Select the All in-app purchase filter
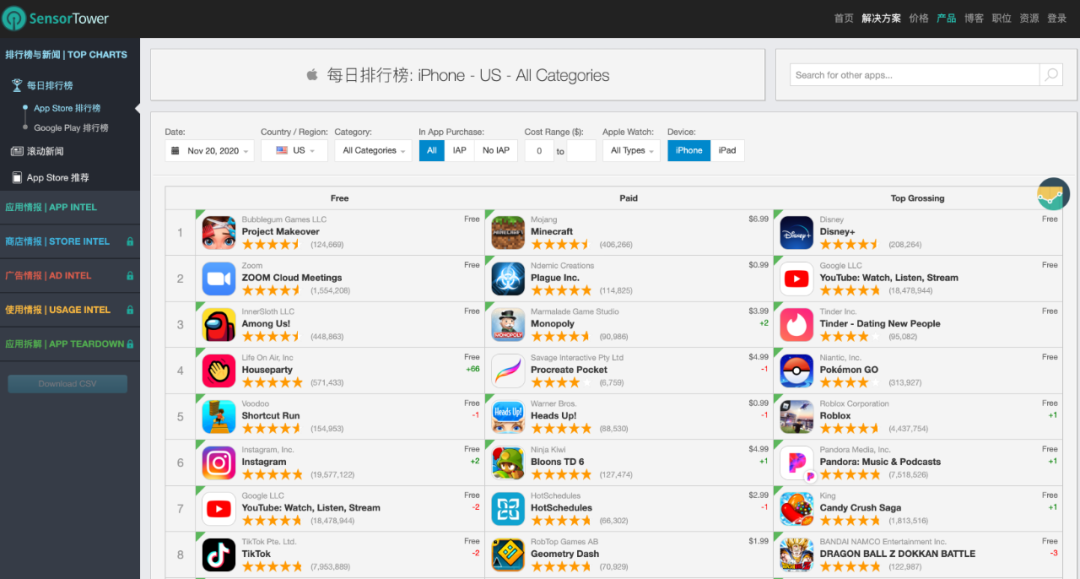This screenshot has height=579, width=1080. [x=431, y=150]
